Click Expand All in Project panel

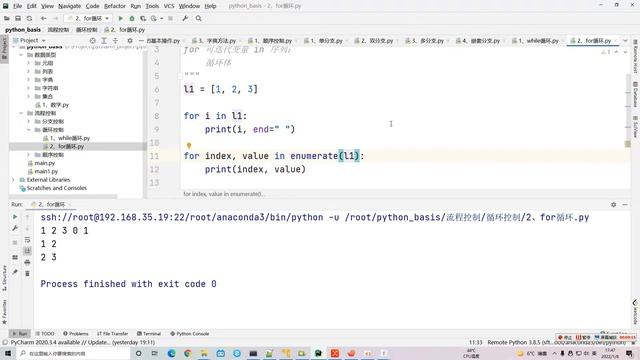coord(104,40)
